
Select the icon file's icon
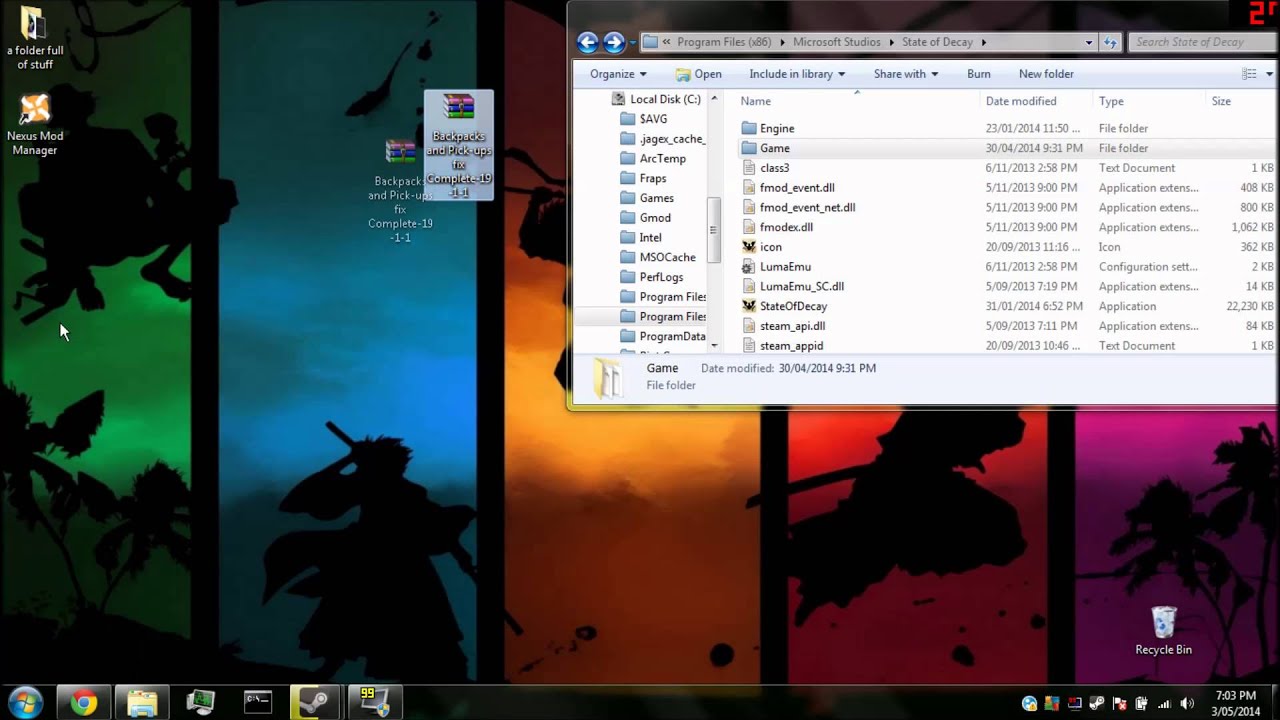click(x=749, y=247)
